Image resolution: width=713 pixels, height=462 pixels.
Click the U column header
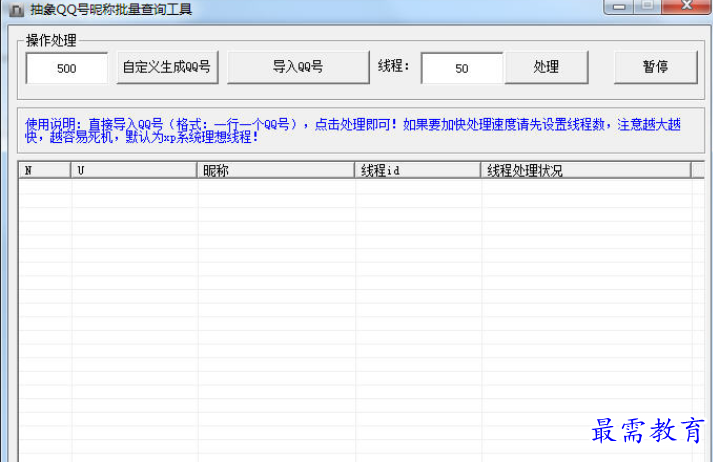click(134, 171)
